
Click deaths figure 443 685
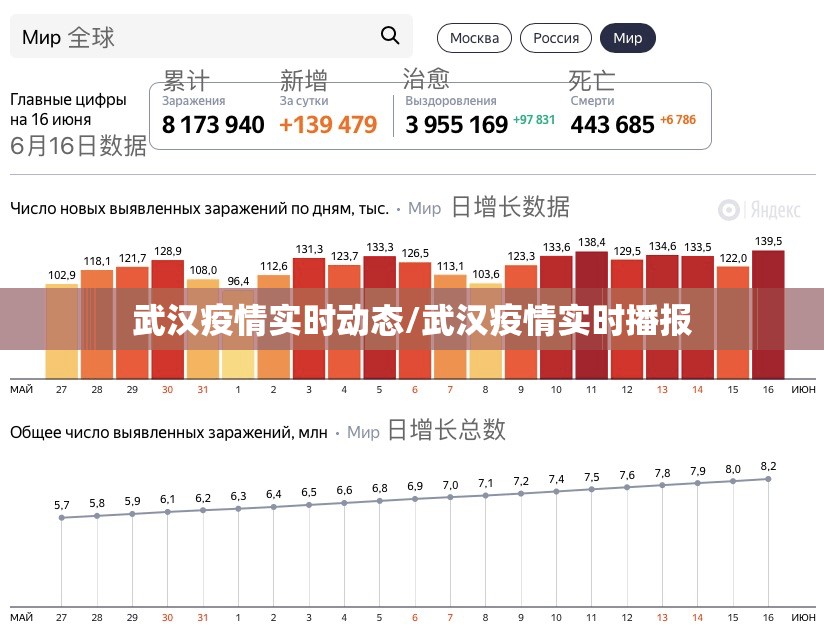pos(612,125)
